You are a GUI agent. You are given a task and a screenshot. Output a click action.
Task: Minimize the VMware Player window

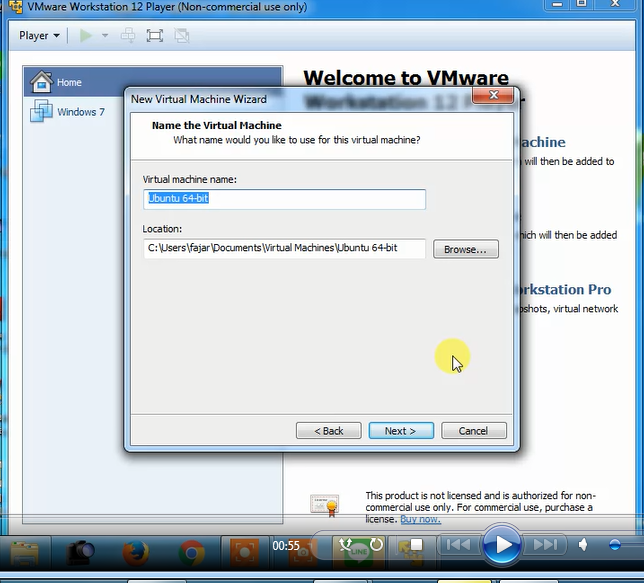point(557,4)
